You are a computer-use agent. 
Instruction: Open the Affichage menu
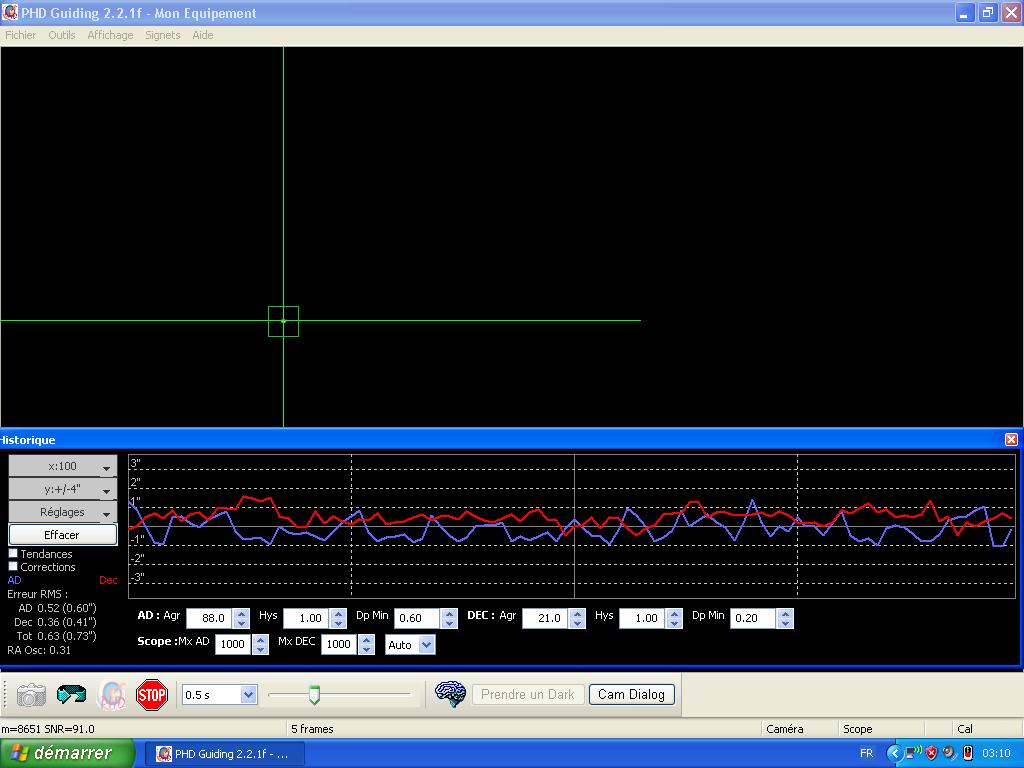pyautogui.click(x=110, y=35)
